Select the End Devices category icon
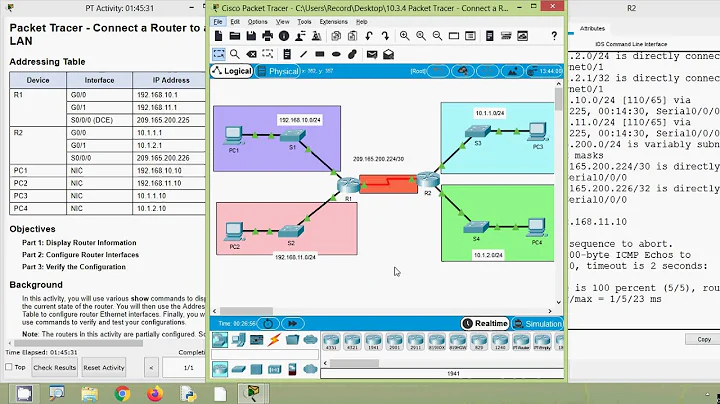This screenshot has height=404, width=720. tap(238, 340)
